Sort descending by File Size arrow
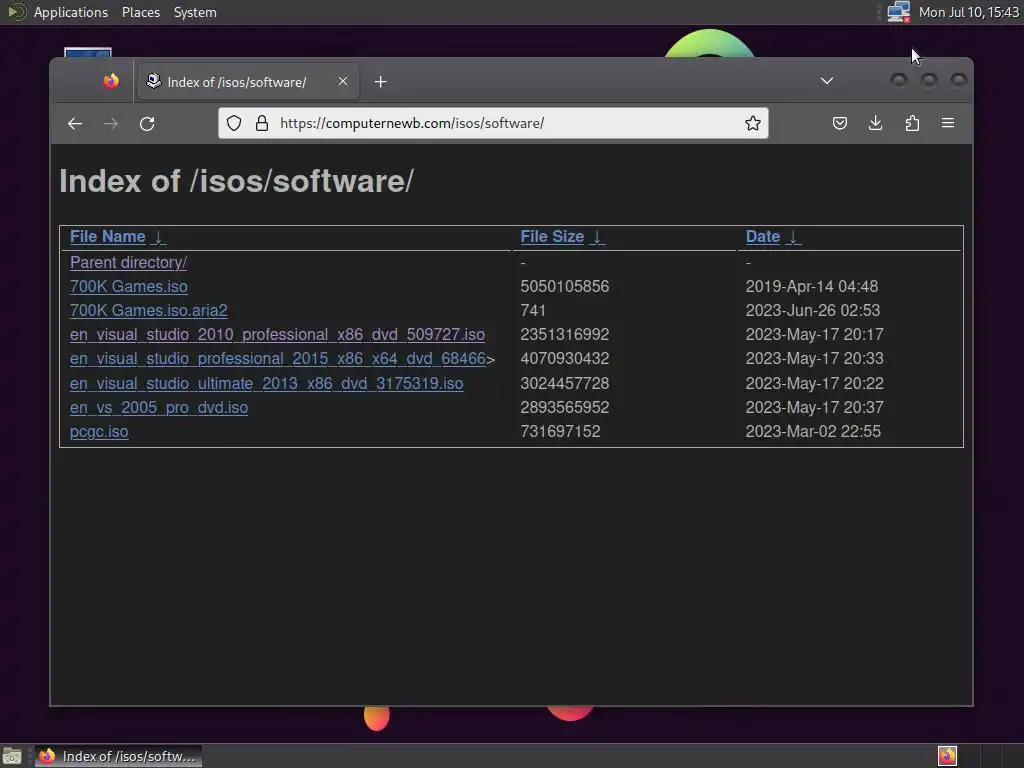Screen dimensions: 1024x768 598,237
